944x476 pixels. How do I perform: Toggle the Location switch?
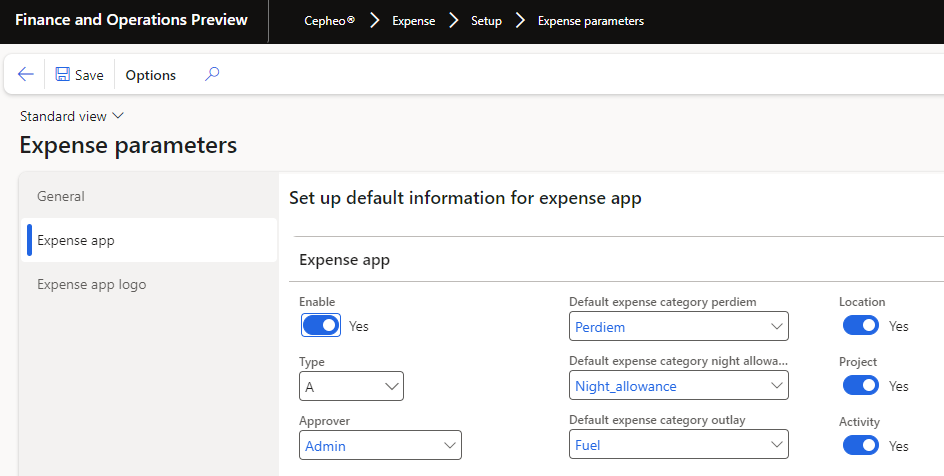click(860, 326)
